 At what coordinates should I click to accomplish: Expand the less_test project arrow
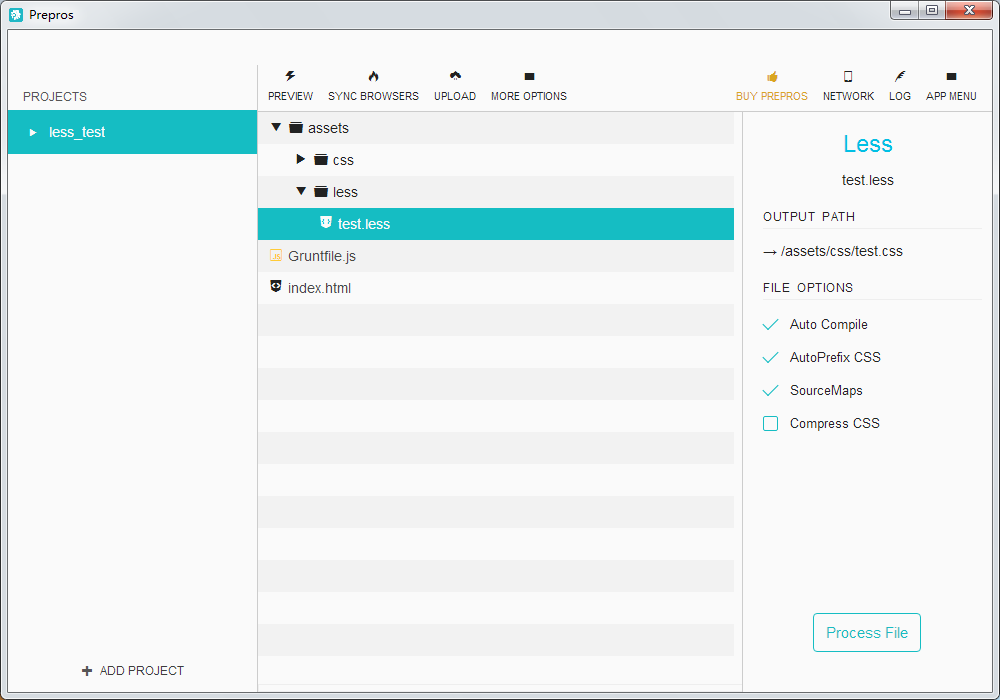click(x=33, y=133)
